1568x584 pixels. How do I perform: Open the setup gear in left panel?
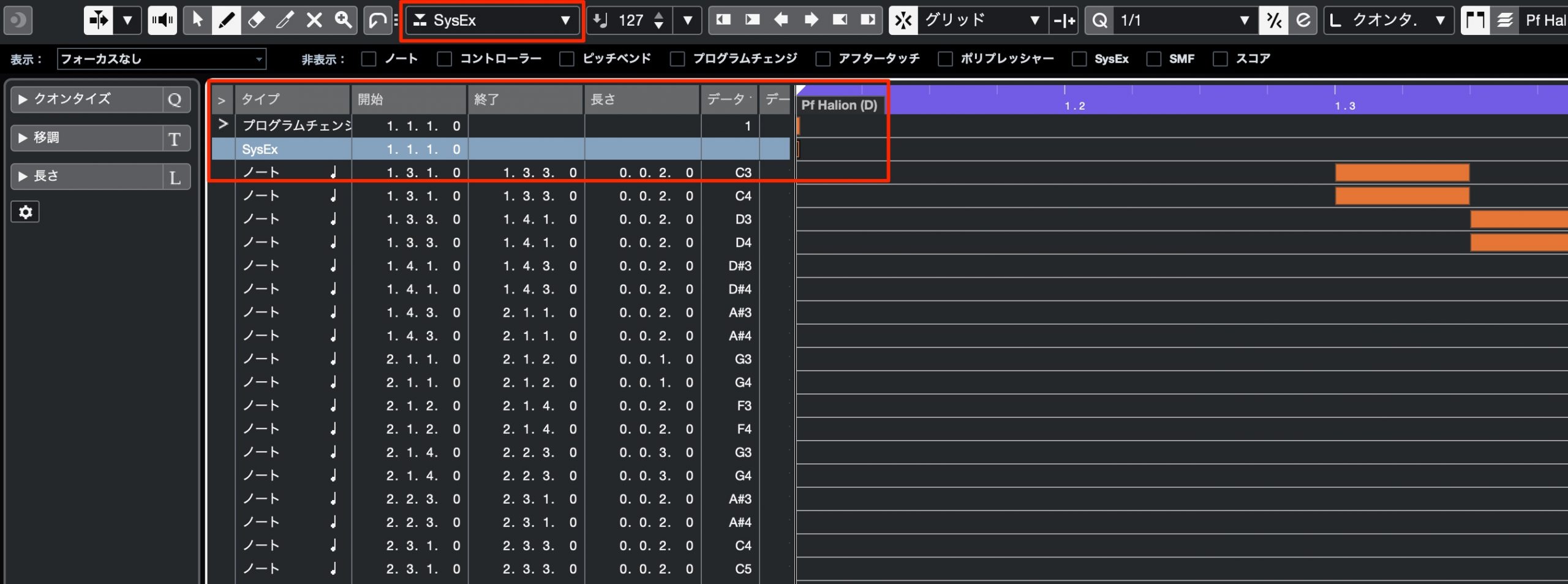25,212
